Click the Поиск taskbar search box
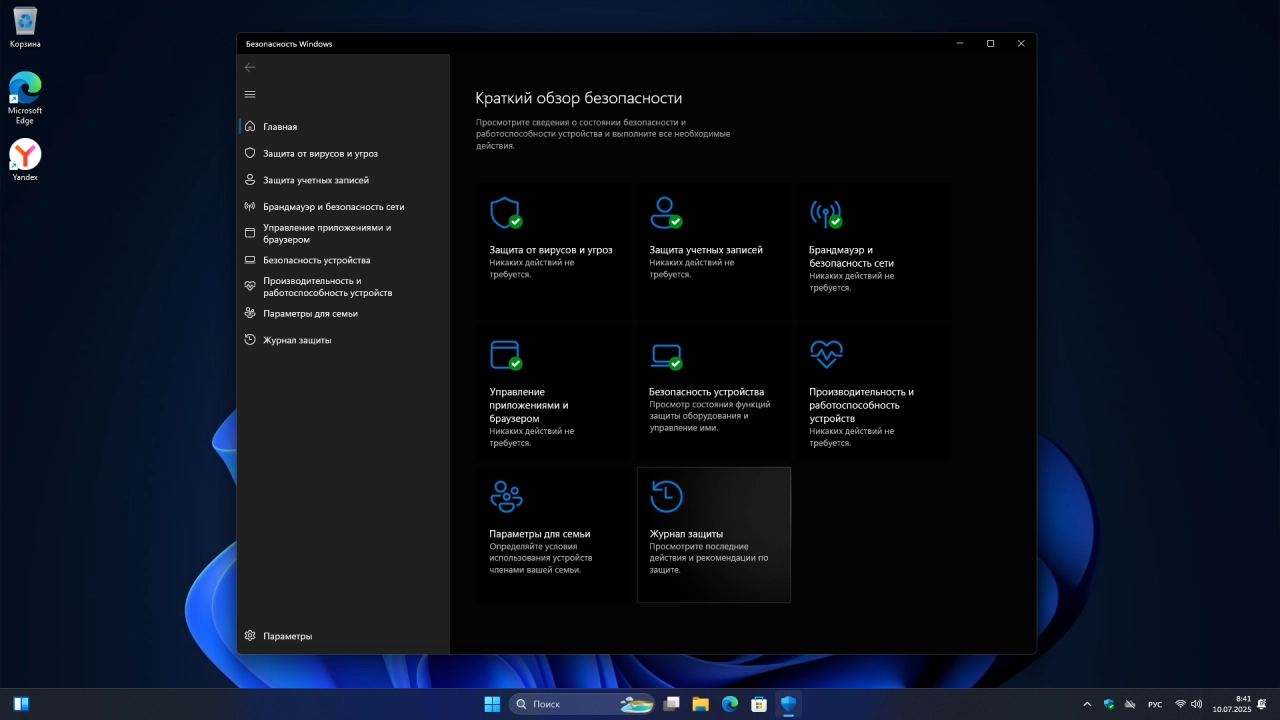 pos(582,704)
